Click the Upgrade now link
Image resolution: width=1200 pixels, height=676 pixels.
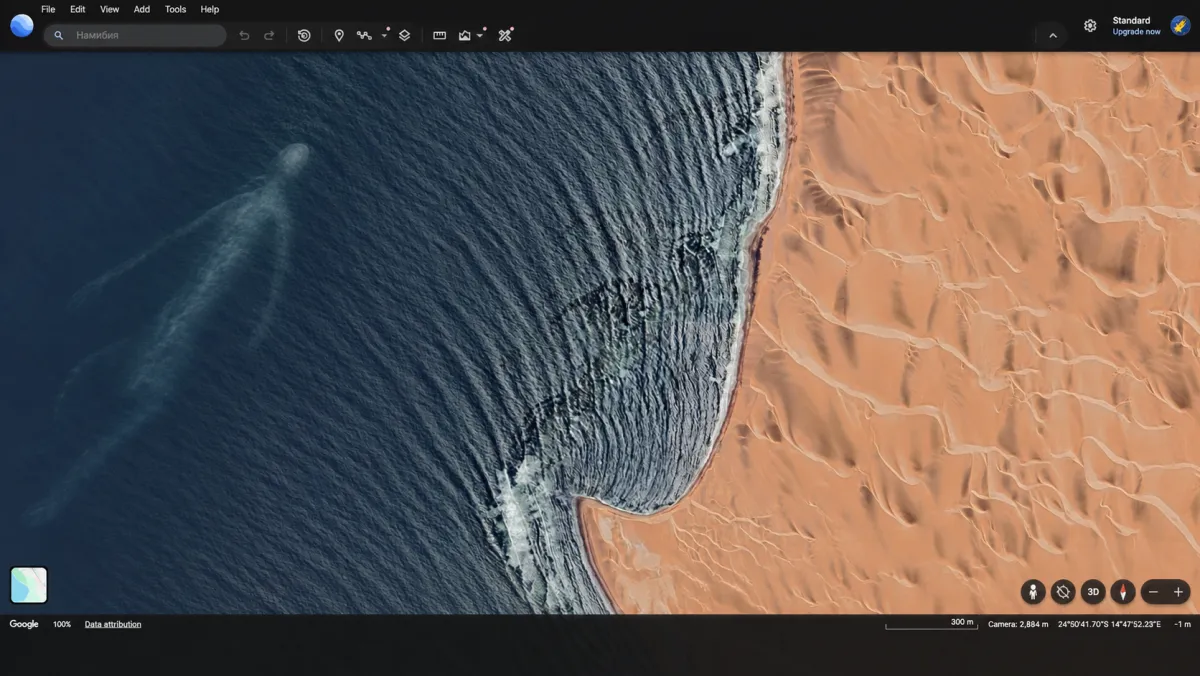point(1137,32)
